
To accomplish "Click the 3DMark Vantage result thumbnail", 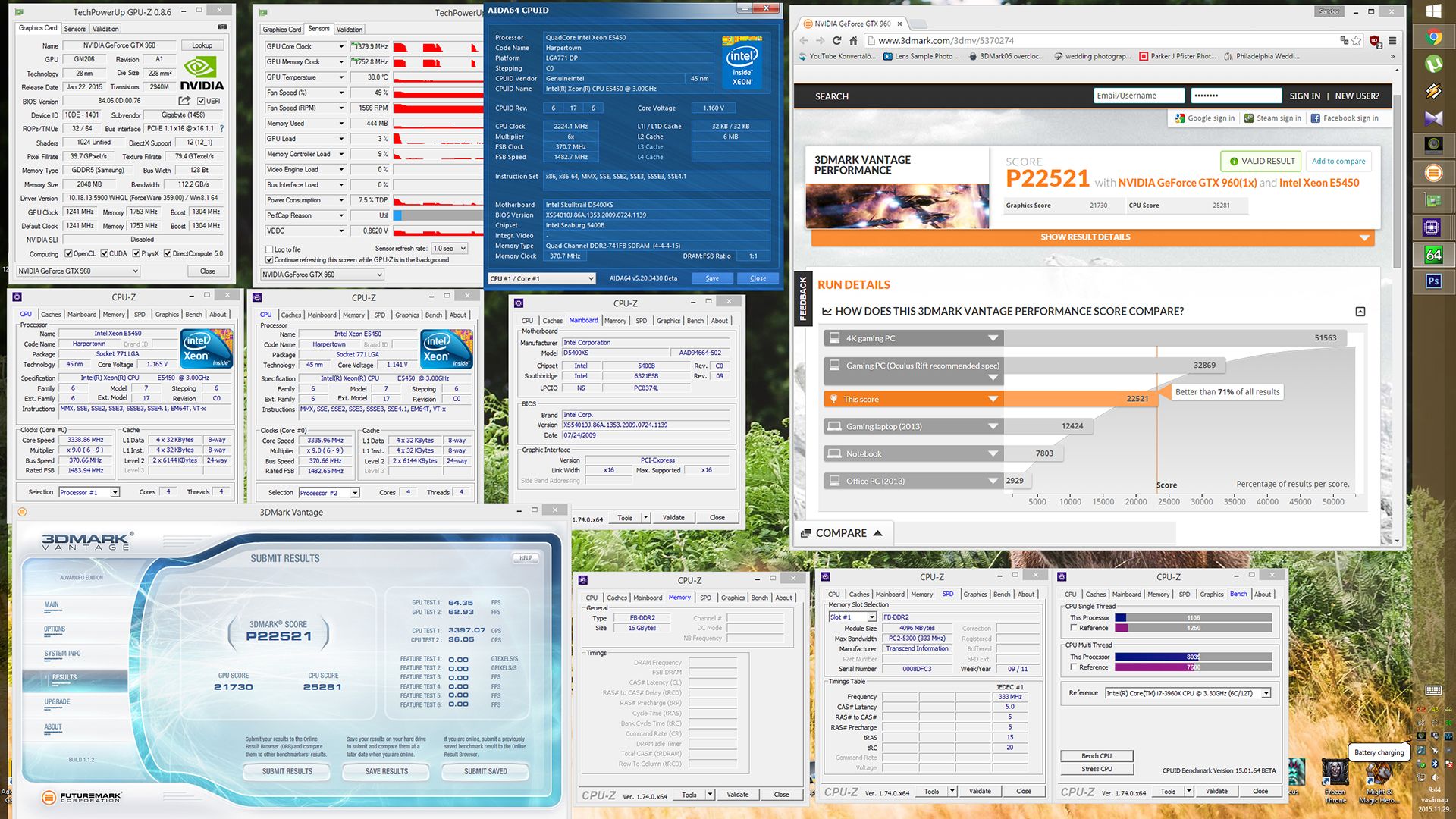I will click(x=897, y=206).
